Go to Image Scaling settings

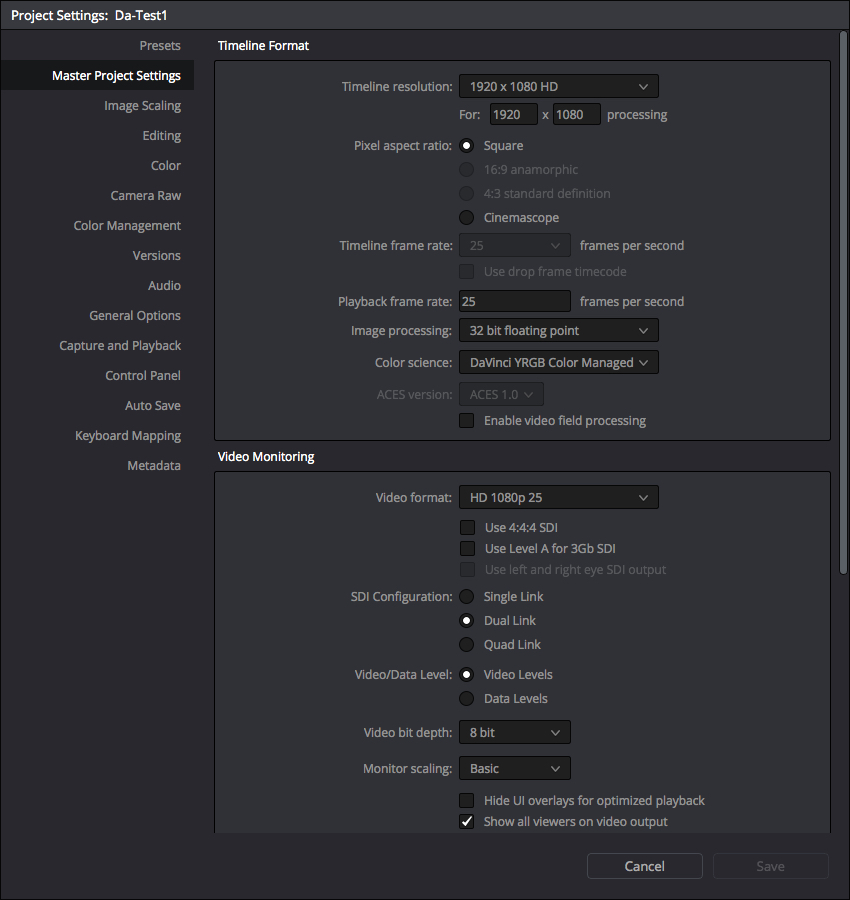[x=142, y=106]
